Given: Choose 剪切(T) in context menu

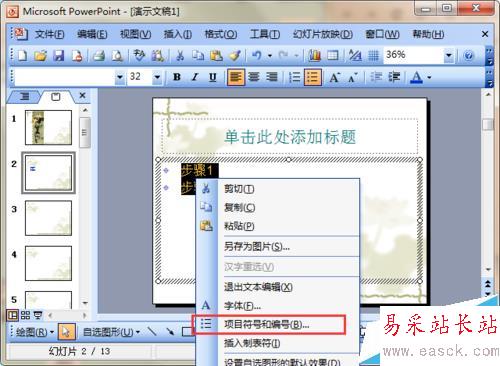Looking at the screenshot, I should tap(277, 189).
